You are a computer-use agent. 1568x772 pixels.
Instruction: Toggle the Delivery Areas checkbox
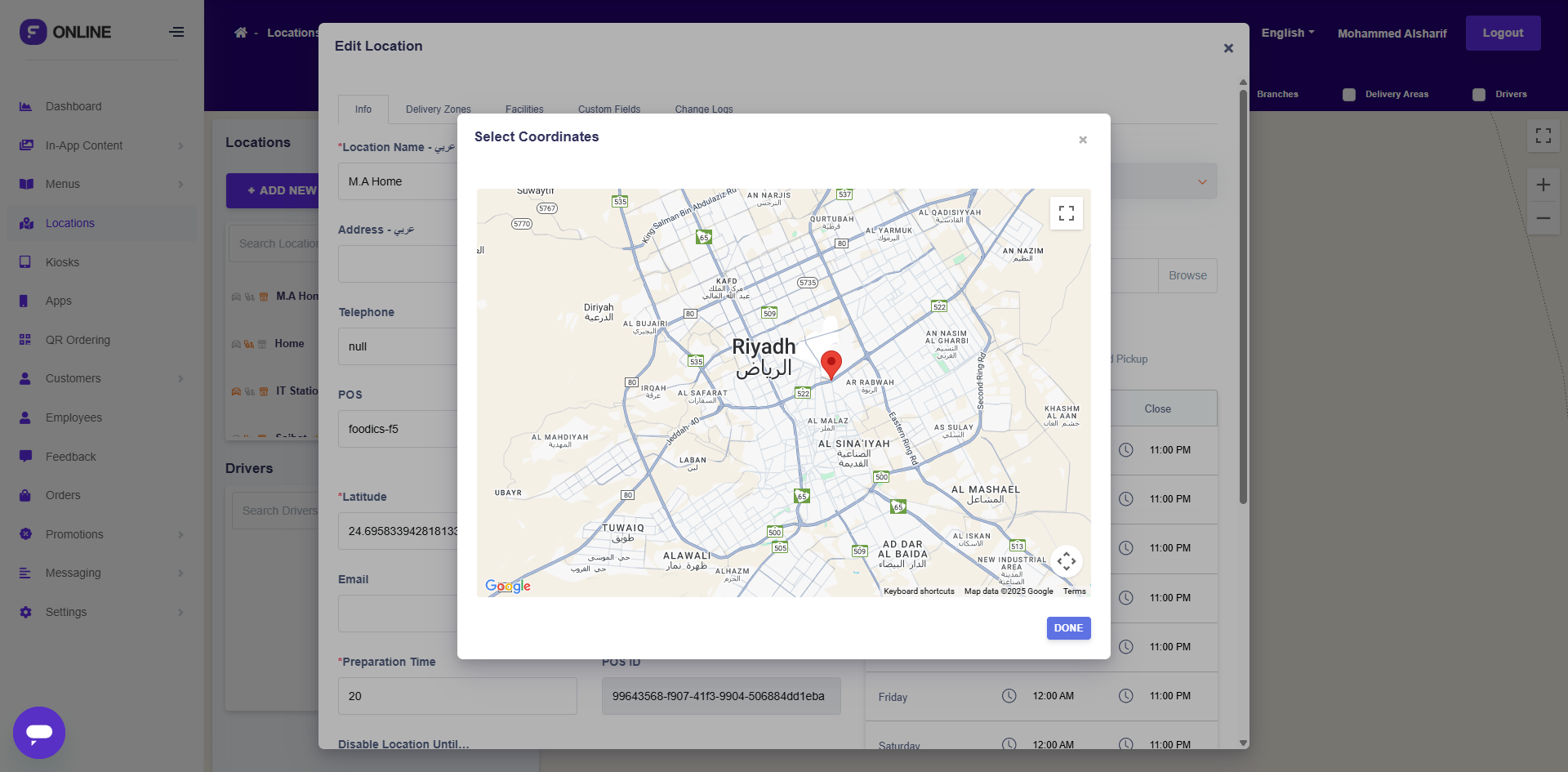click(1349, 95)
